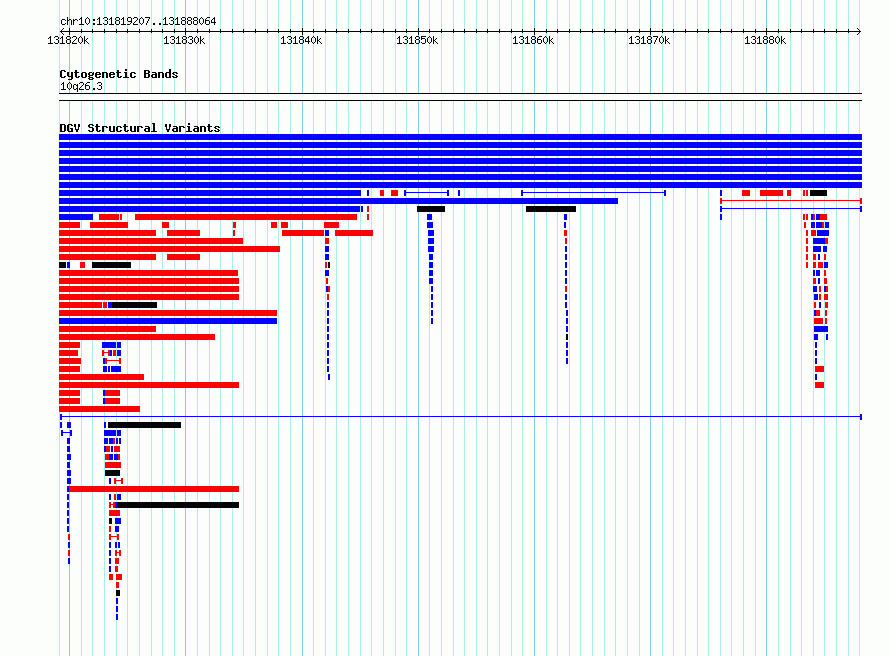Select the black variant bar near 131860k
This screenshot has width=890, height=656.
[x=551, y=209]
